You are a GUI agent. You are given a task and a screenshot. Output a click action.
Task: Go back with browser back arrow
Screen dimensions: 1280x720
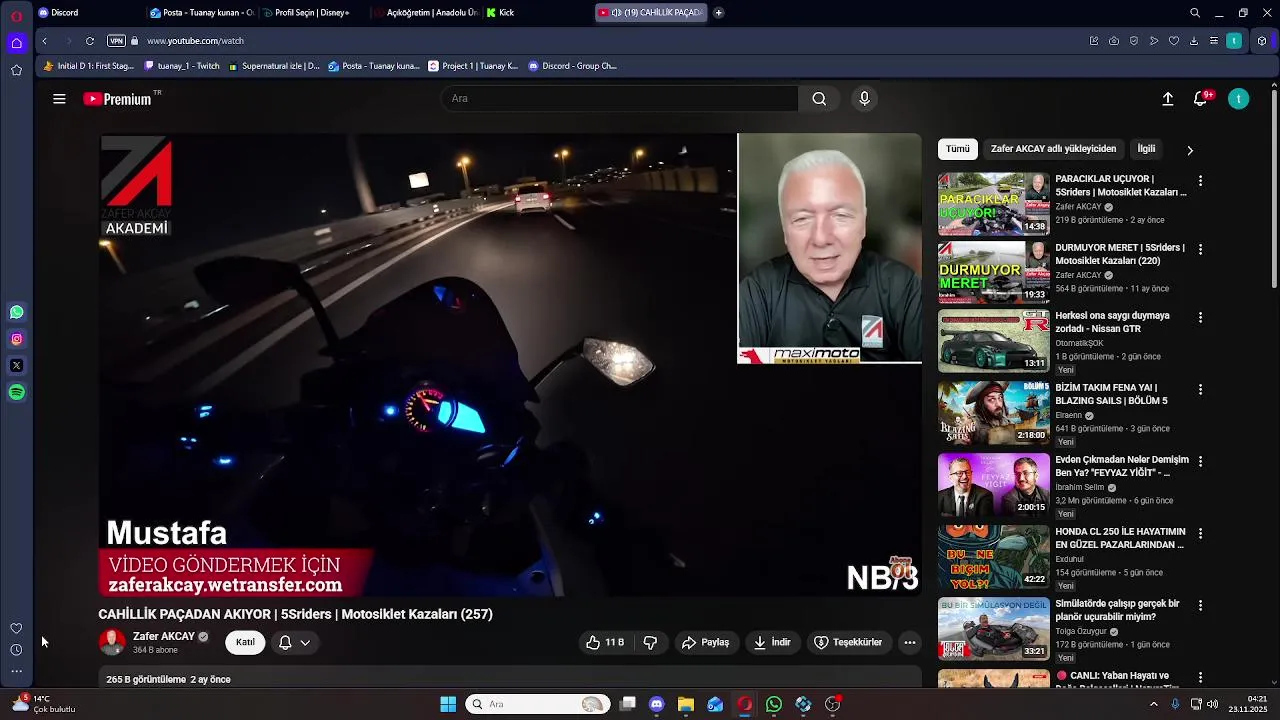(x=45, y=41)
